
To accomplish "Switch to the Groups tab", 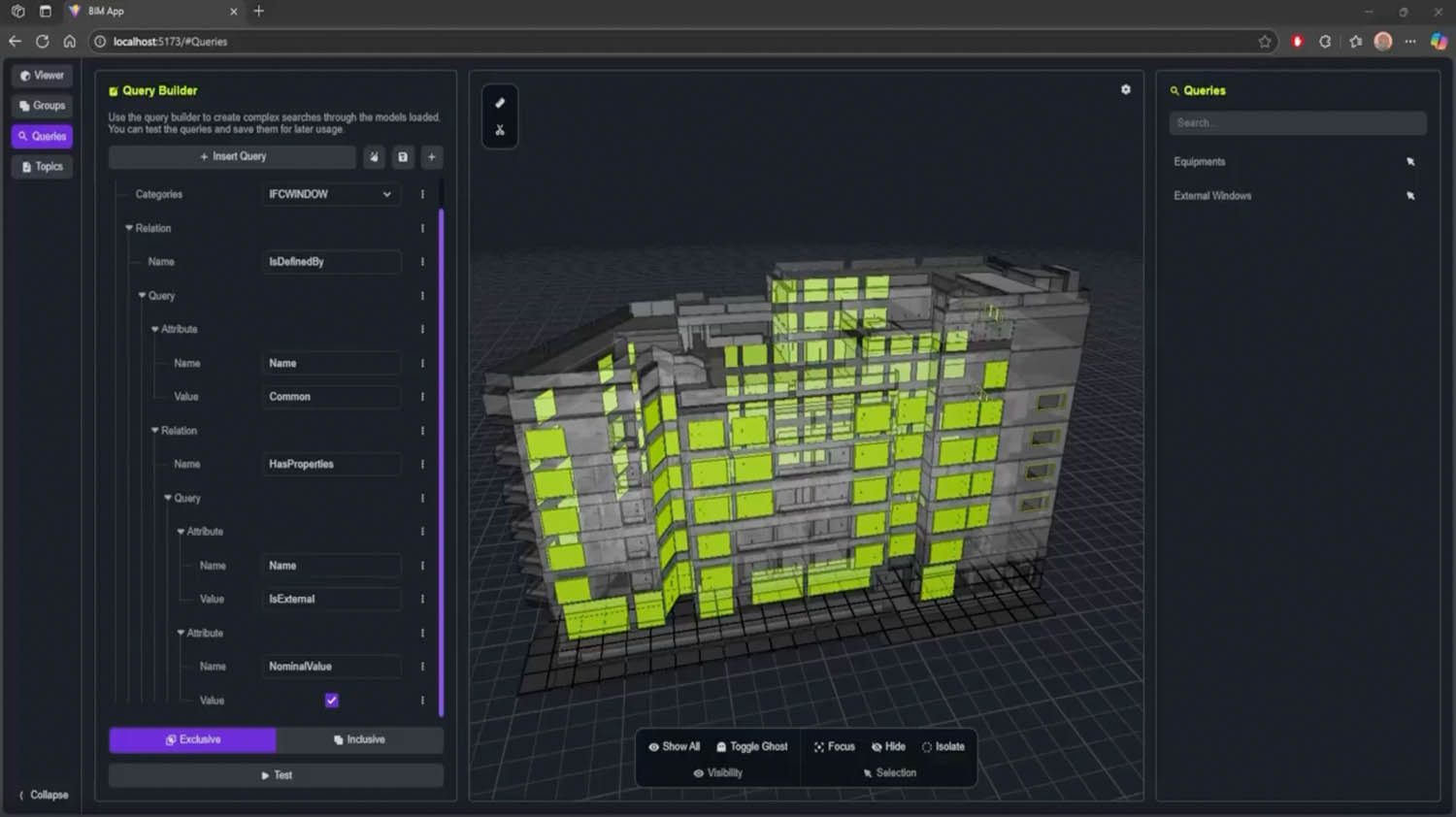I will click(x=42, y=106).
